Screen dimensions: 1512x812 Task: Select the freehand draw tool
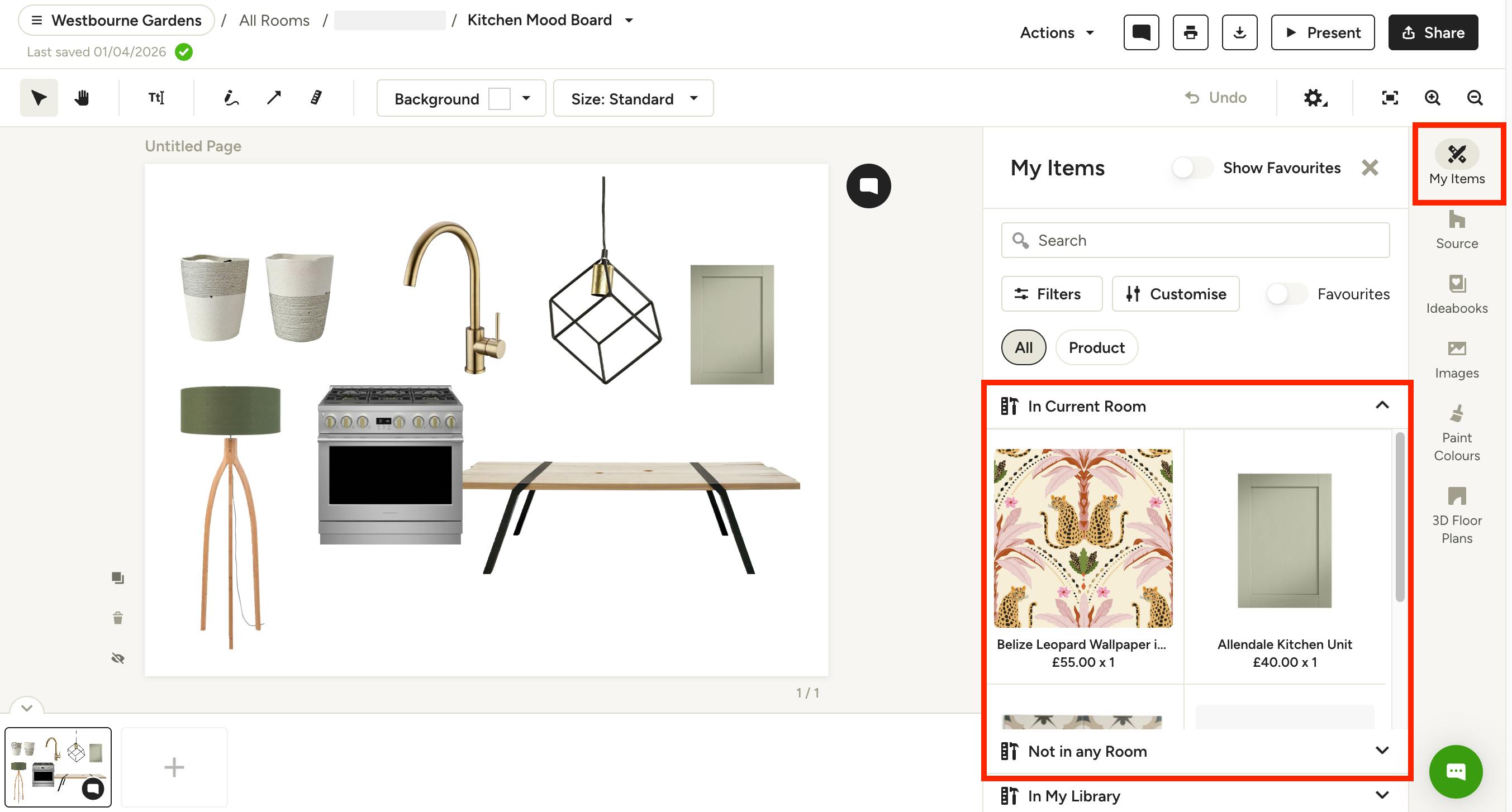point(231,98)
